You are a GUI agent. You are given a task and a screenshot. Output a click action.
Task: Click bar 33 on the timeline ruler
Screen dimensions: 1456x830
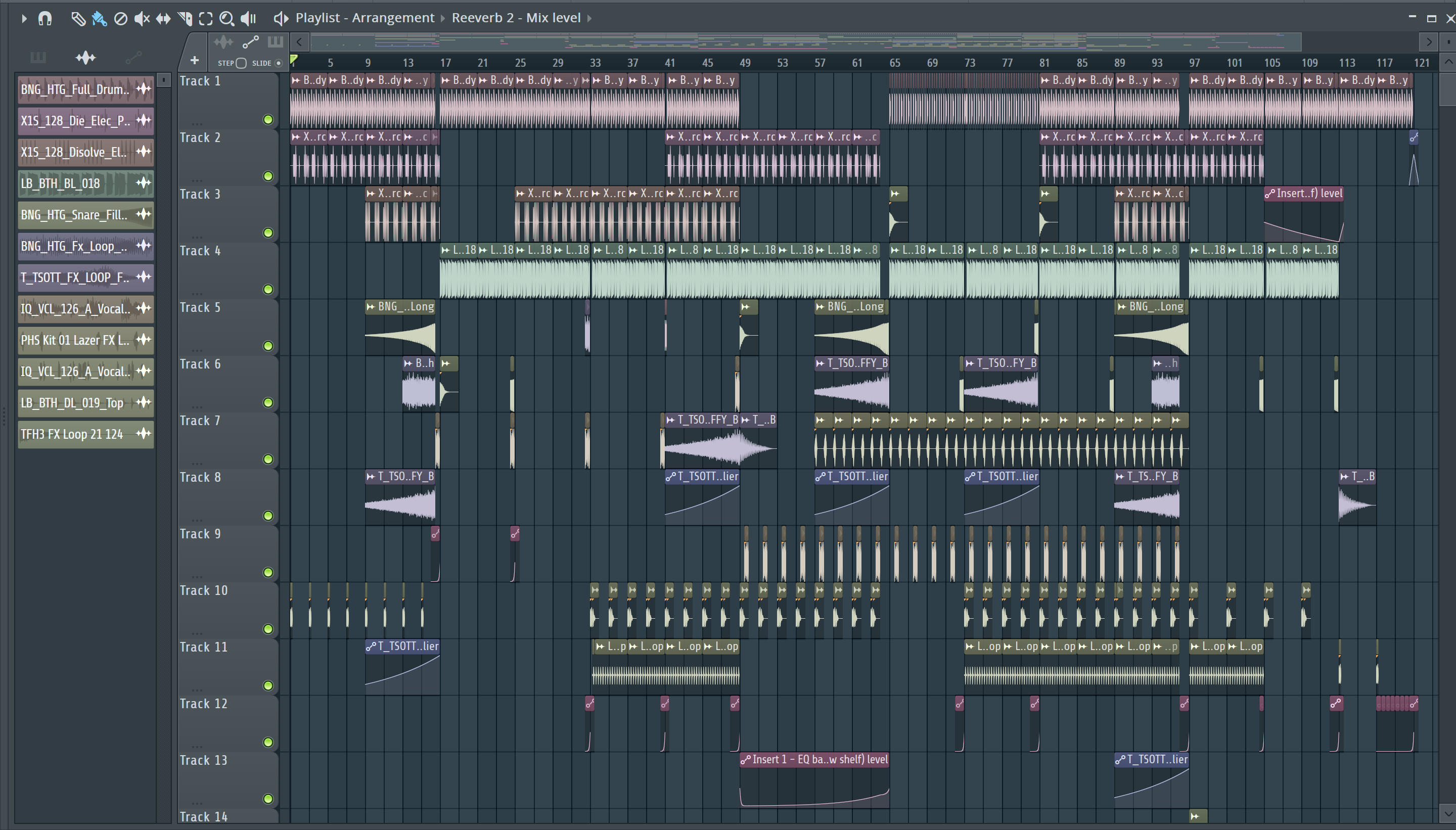[595, 63]
